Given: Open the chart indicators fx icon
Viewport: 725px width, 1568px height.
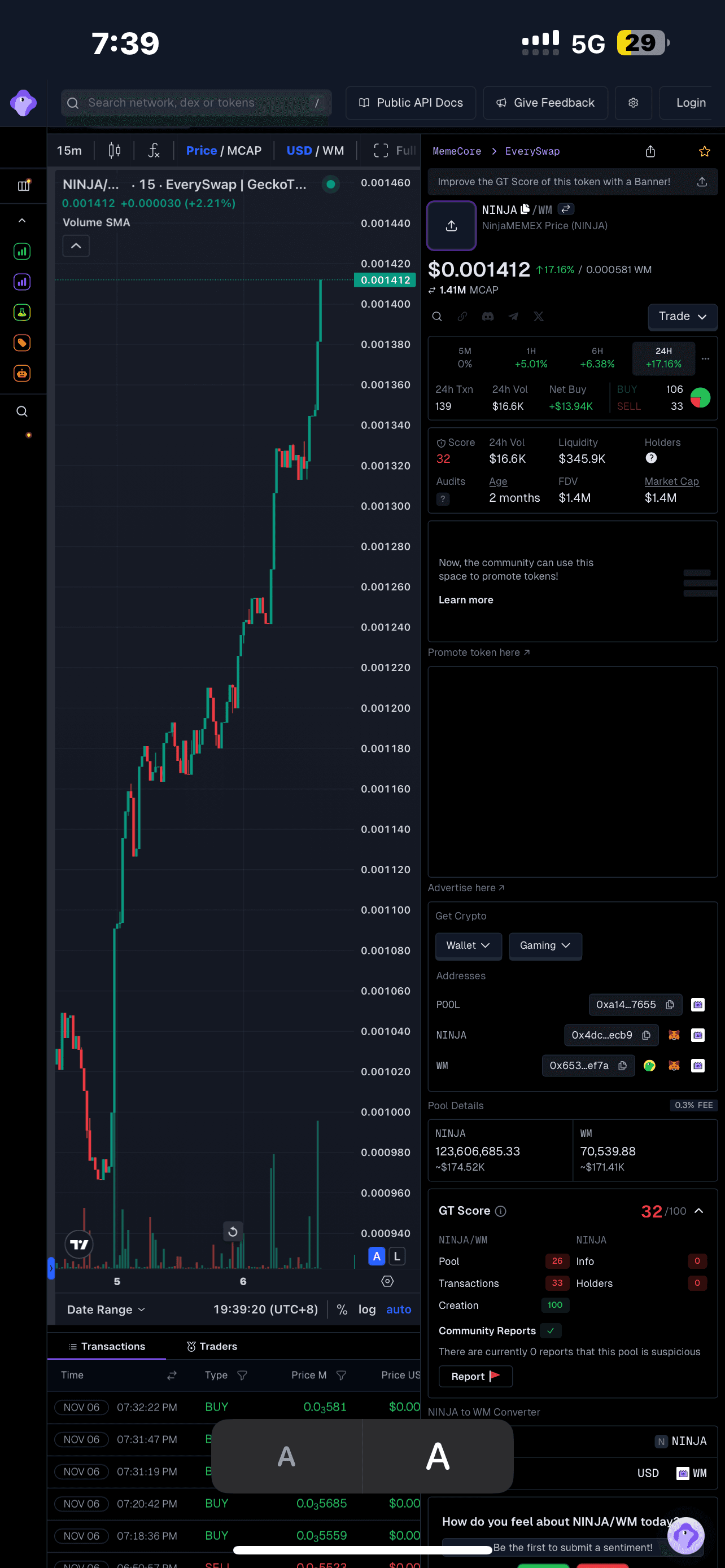Looking at the screenshot, I should tap(154, 150).
